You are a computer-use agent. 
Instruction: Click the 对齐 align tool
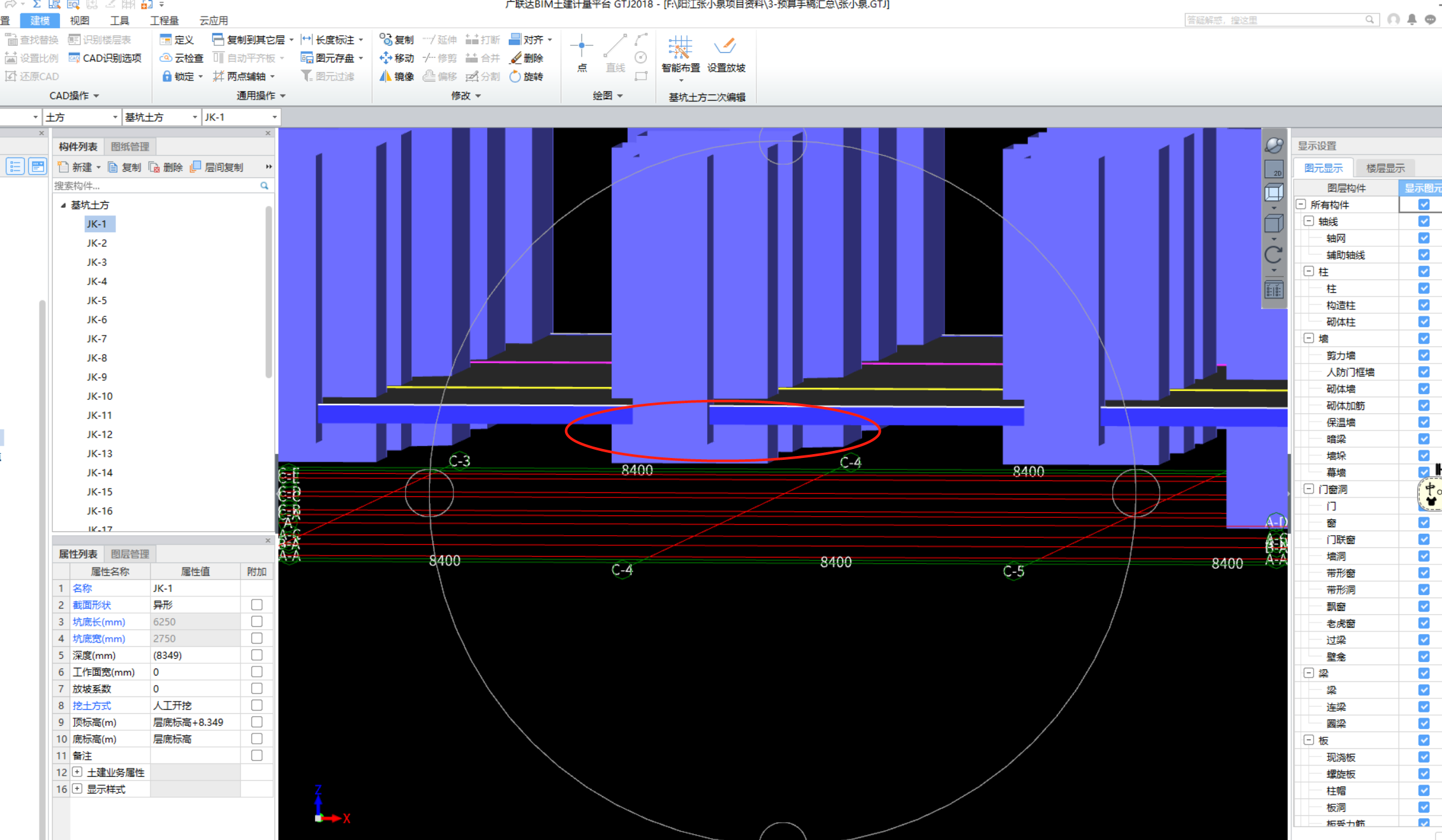point(527,40)
